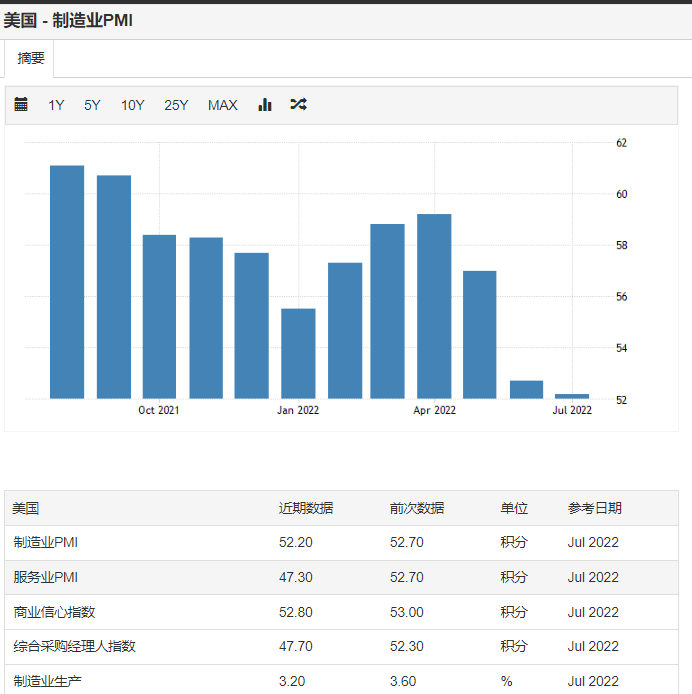This screenshot has height=694, width=692.
Task: Open the 制造业生产 indicator link
Action: (x=47, y=681)
